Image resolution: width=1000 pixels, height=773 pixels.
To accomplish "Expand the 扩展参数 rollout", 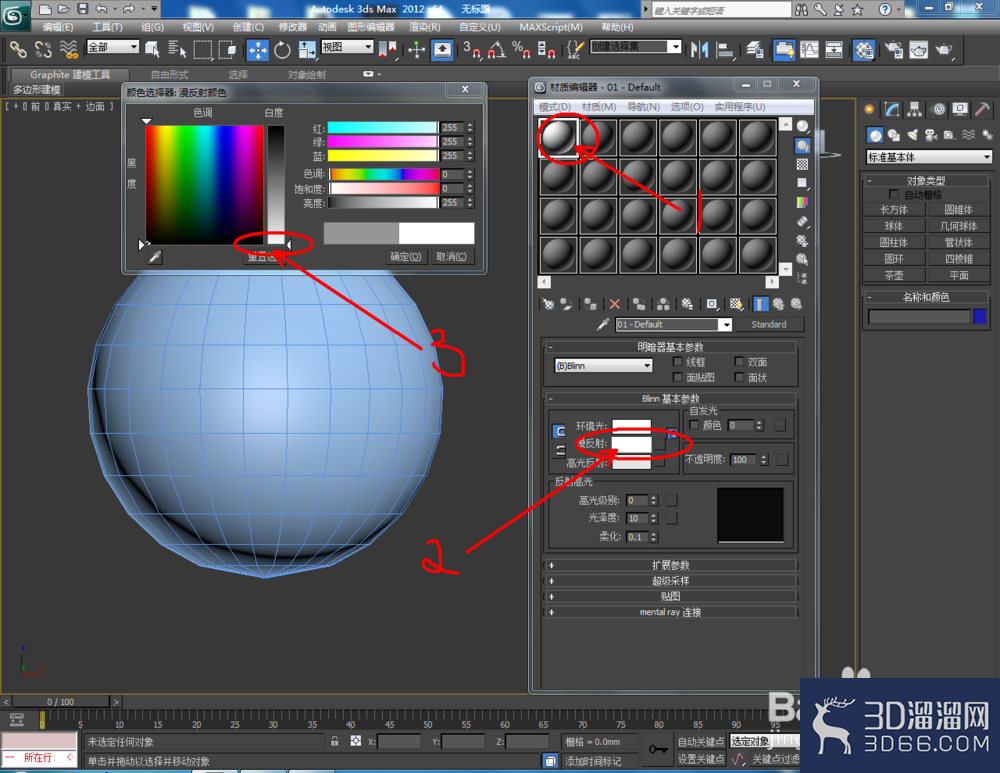I will tap(670, 565).
